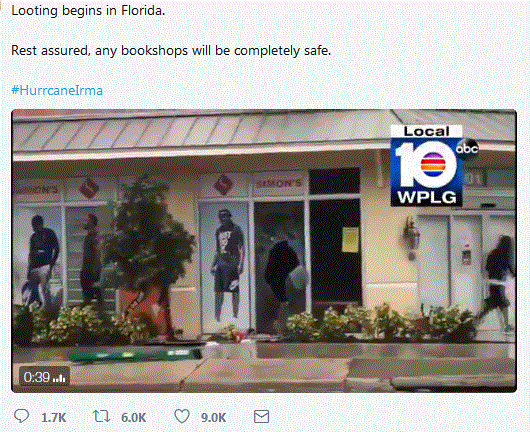Click the green object on sidewalk

135,355
